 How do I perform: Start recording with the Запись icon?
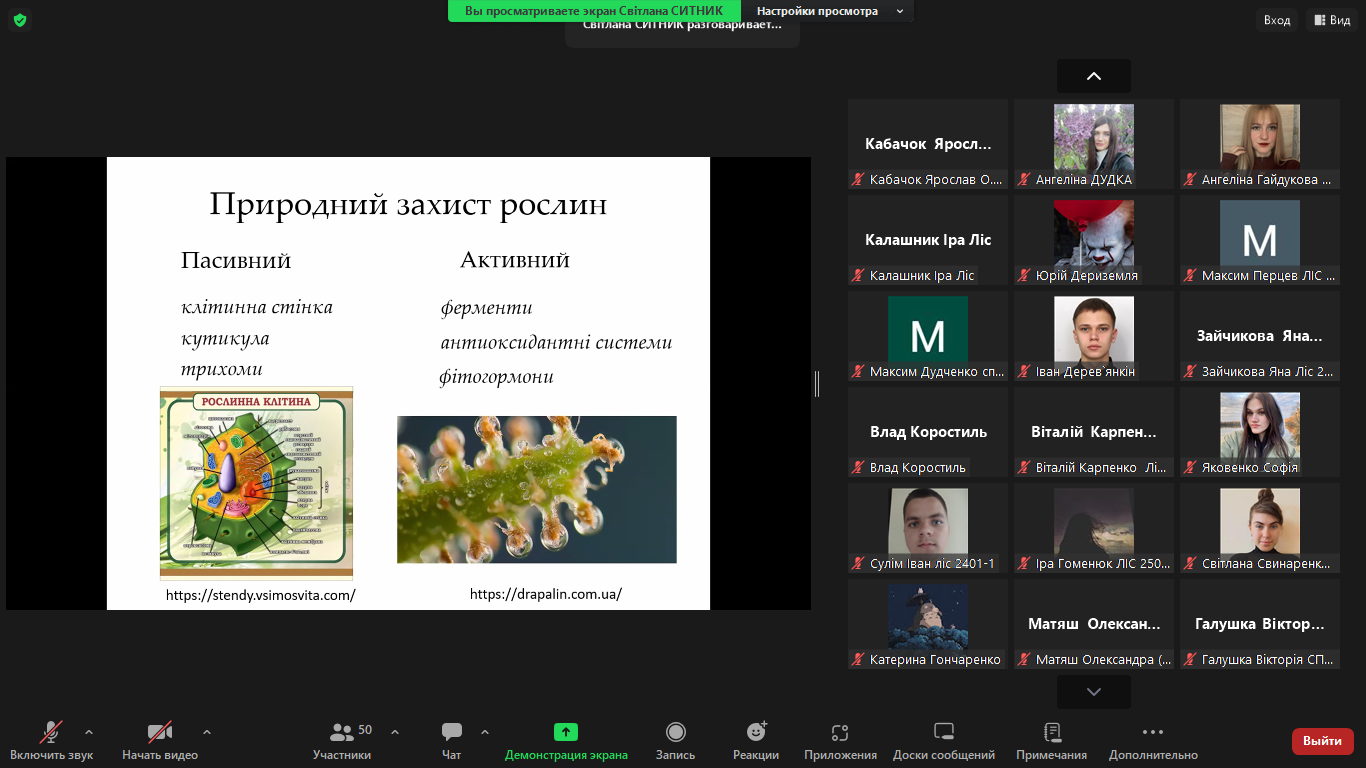pos(675,733)
